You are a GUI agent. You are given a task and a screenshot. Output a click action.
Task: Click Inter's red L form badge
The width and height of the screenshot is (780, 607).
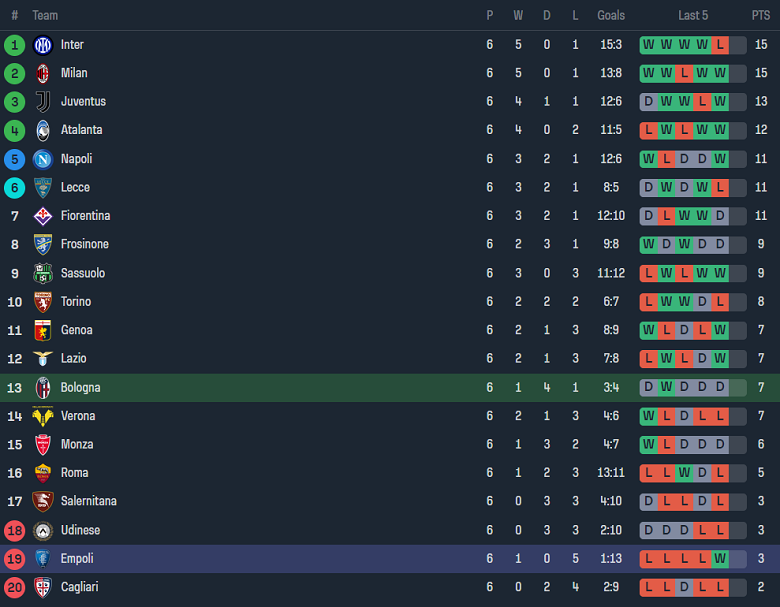coord(720,45)
